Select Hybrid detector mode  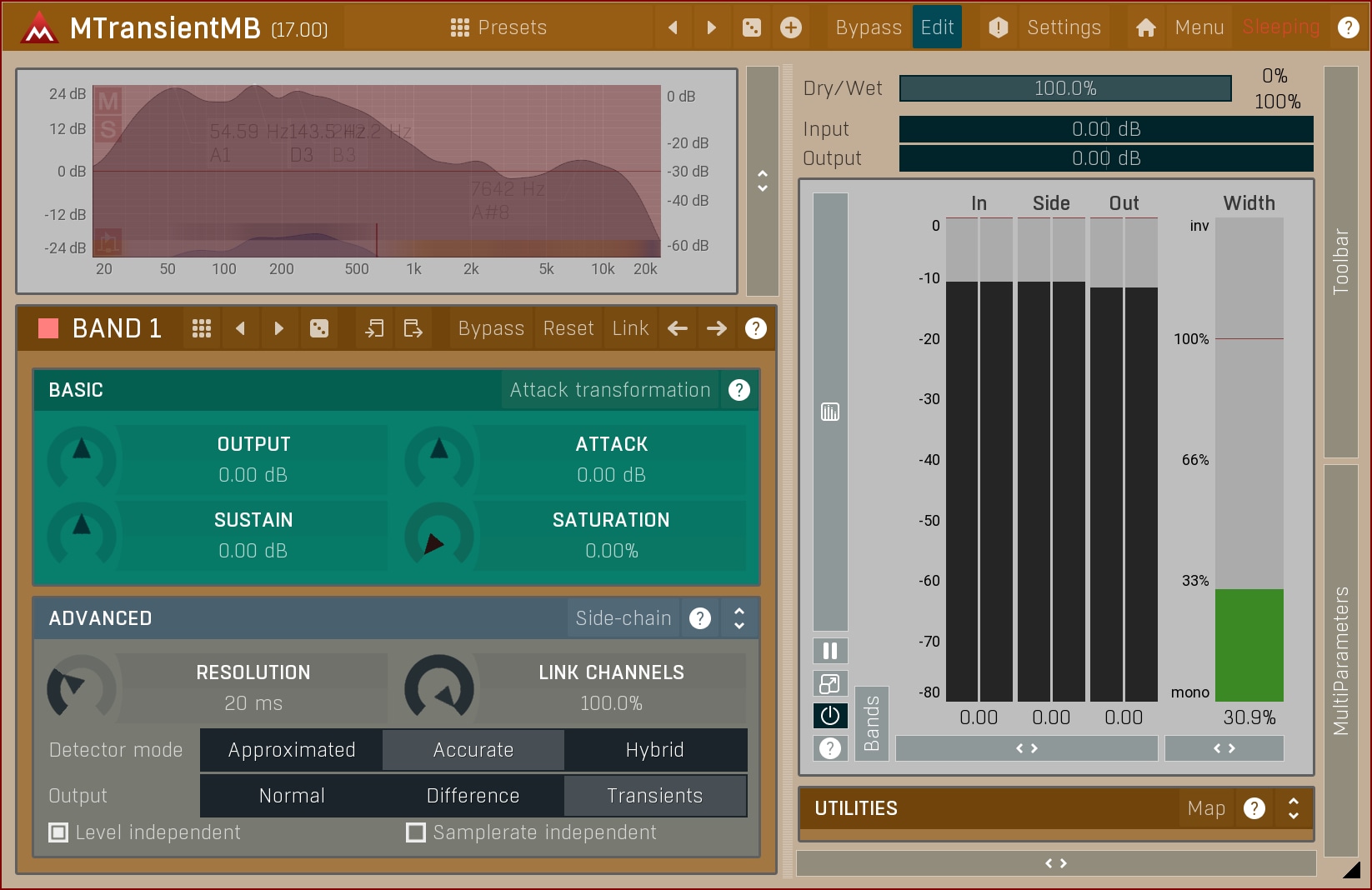tap(654, 750)
